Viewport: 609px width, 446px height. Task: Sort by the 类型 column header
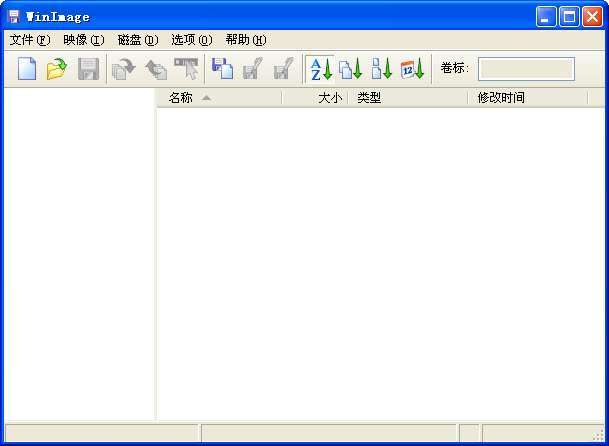click(x=407, y=98)
